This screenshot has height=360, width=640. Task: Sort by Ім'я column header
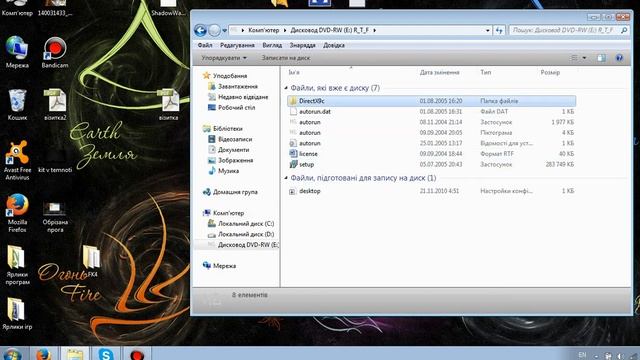(x=294, y=72)
